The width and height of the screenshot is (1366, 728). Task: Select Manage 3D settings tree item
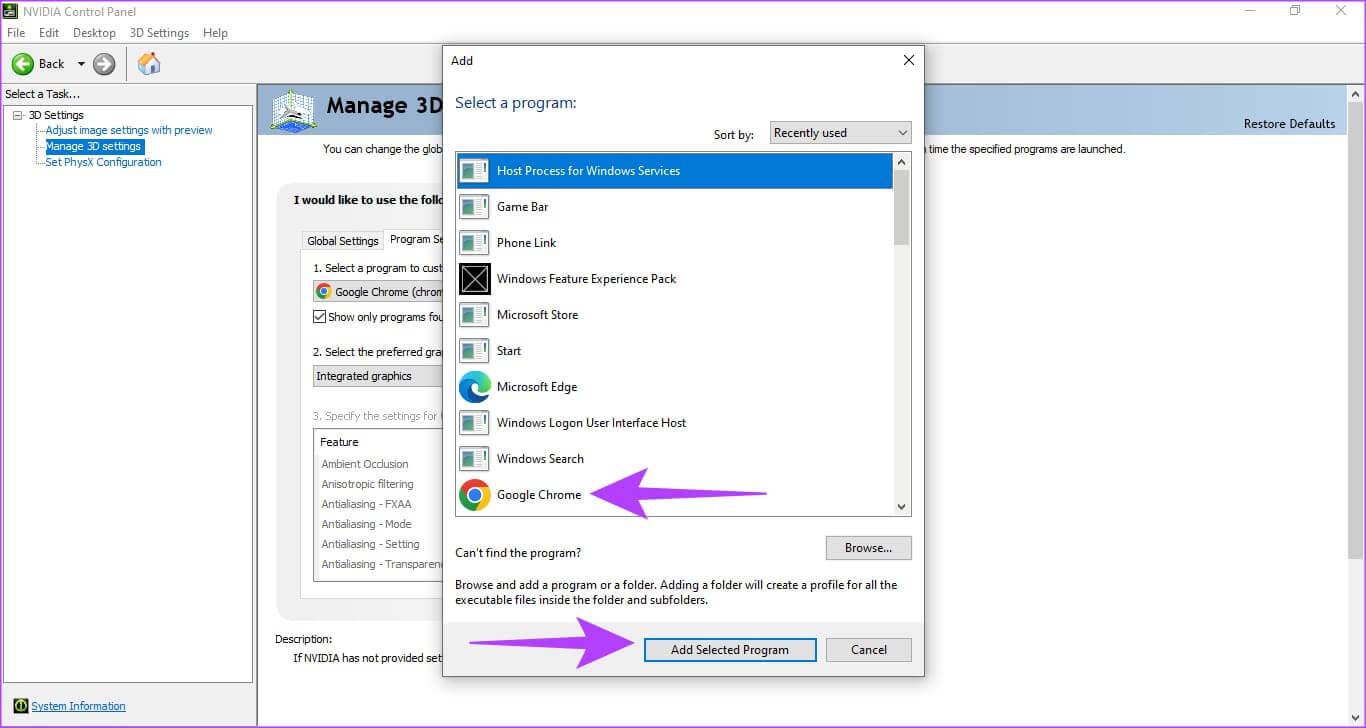pos(94,146)
